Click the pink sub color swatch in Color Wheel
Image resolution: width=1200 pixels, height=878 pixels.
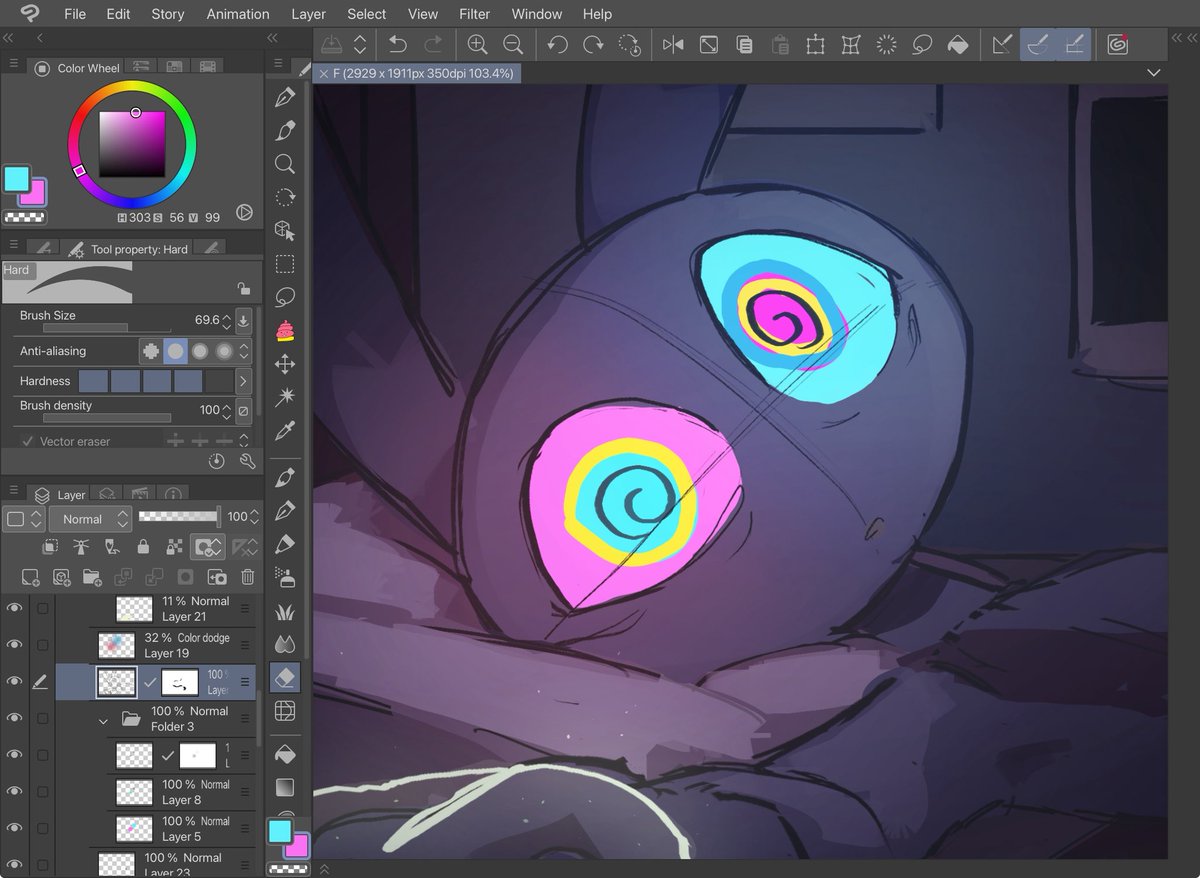click(x=36, y=195)
